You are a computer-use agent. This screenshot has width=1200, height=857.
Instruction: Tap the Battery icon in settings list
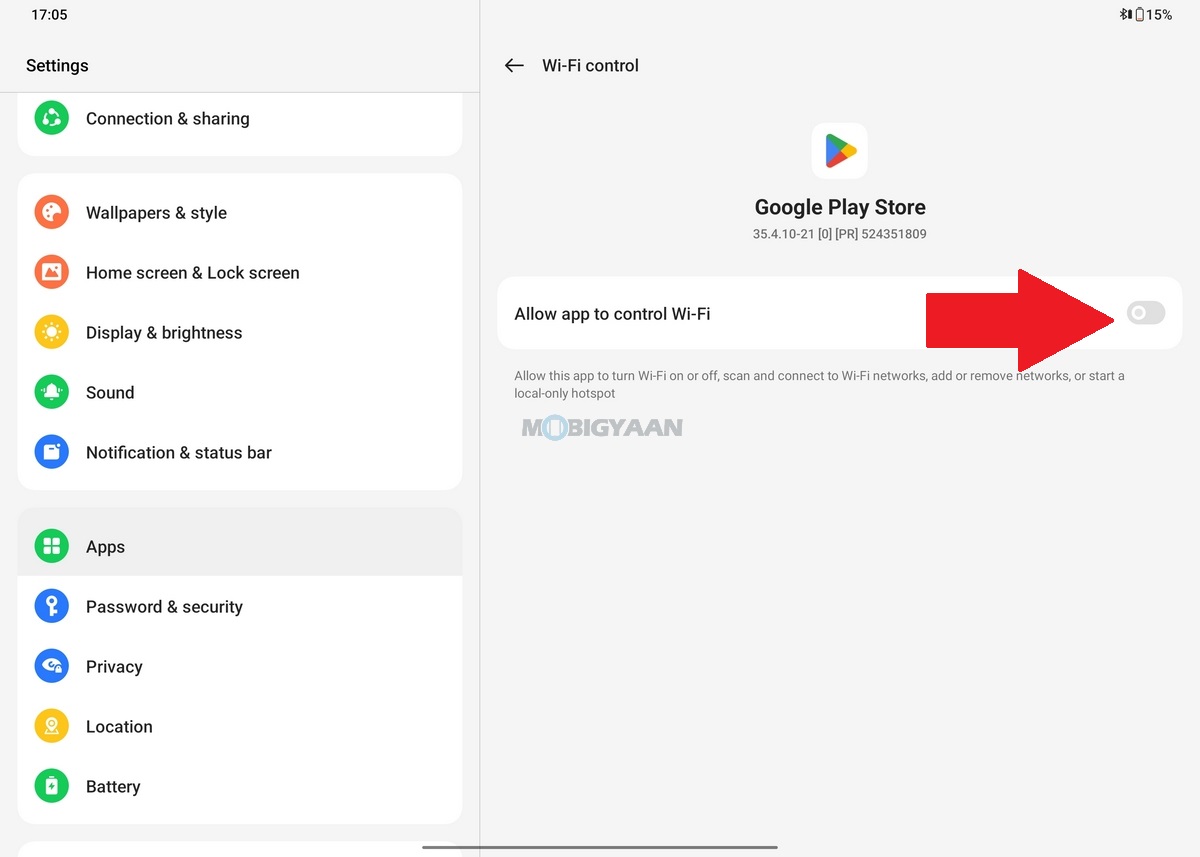click(51, 786)
